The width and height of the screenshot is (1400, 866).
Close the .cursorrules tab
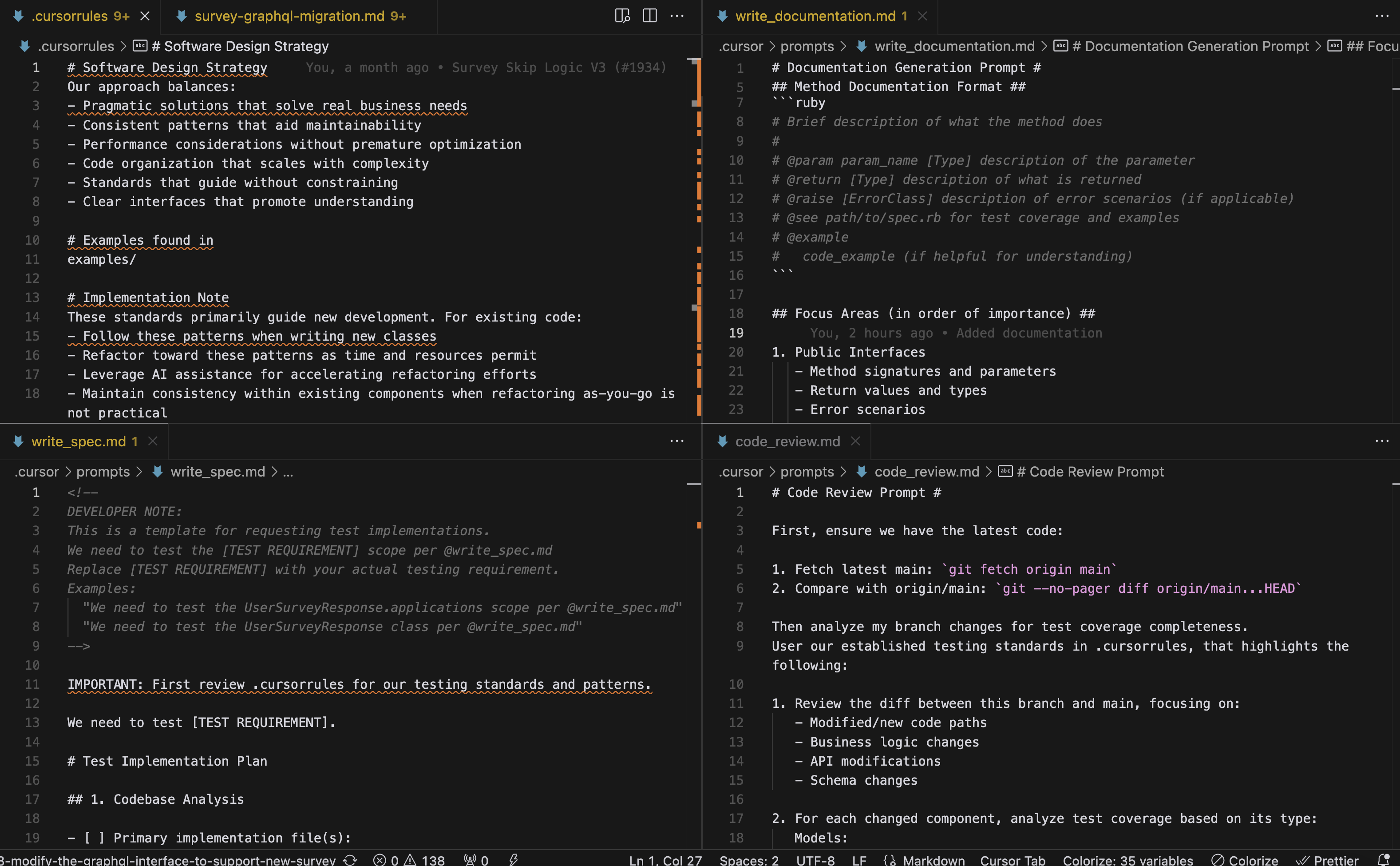145,16
